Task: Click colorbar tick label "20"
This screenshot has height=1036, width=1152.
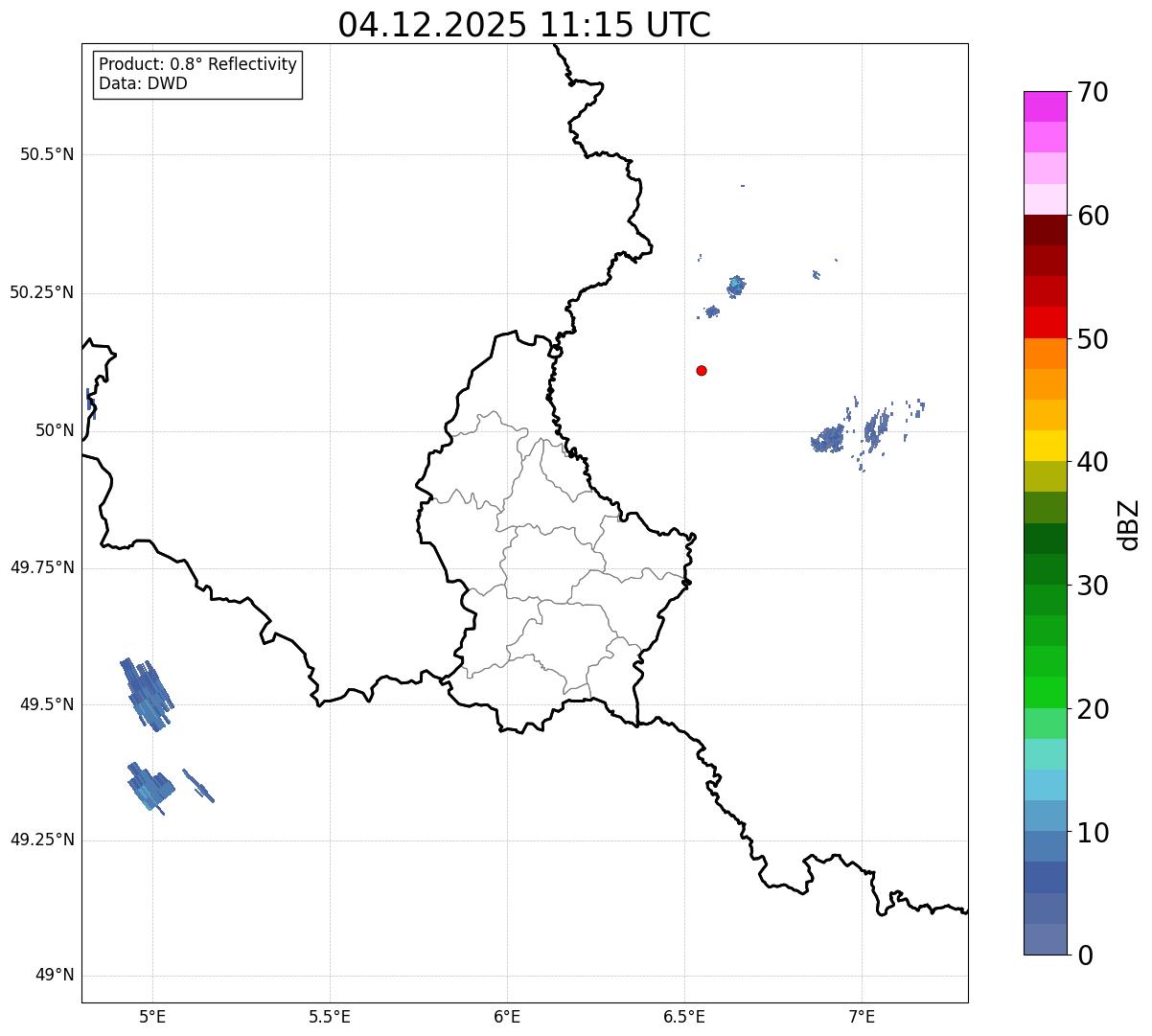Action: tap(1092, 709)
